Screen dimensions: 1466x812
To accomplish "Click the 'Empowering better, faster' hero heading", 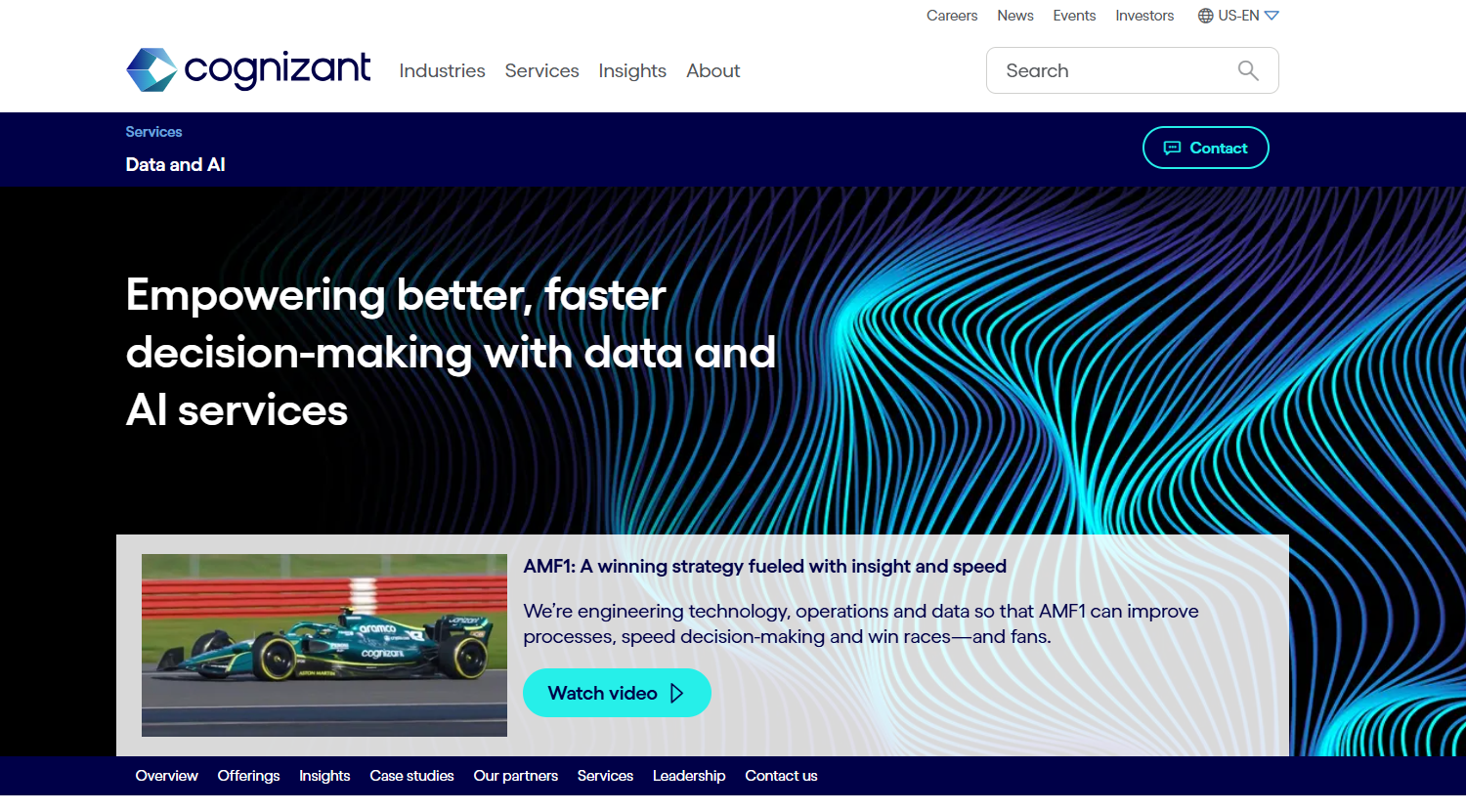I will tap(451, 352).
